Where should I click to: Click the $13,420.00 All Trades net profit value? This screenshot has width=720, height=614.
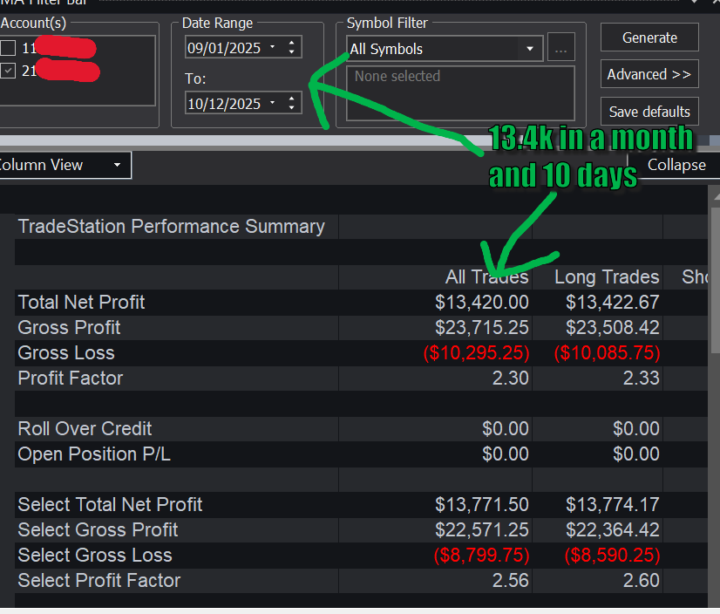pos(482,302)
